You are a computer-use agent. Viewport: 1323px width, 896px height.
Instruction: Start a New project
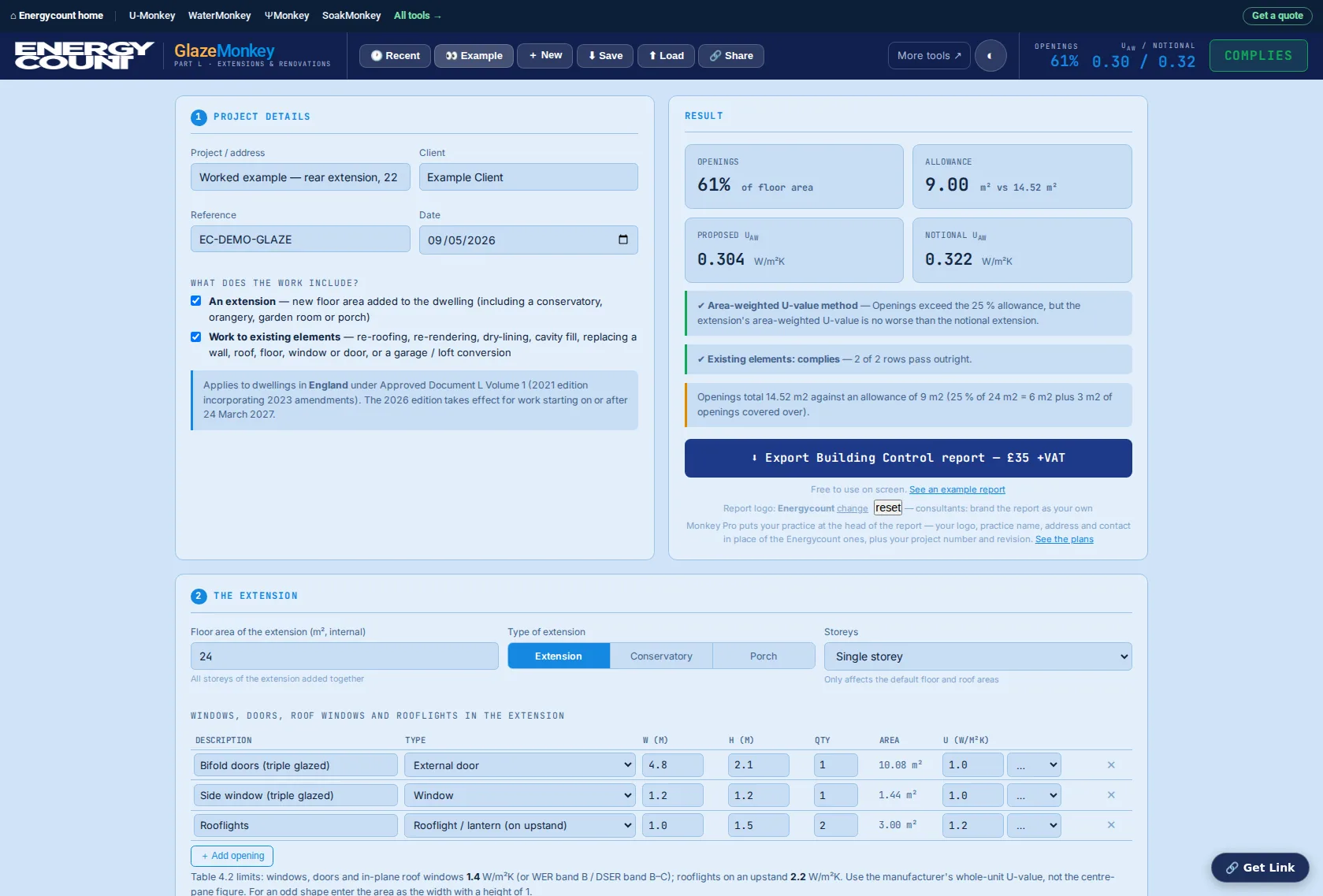tap(545, 55)
